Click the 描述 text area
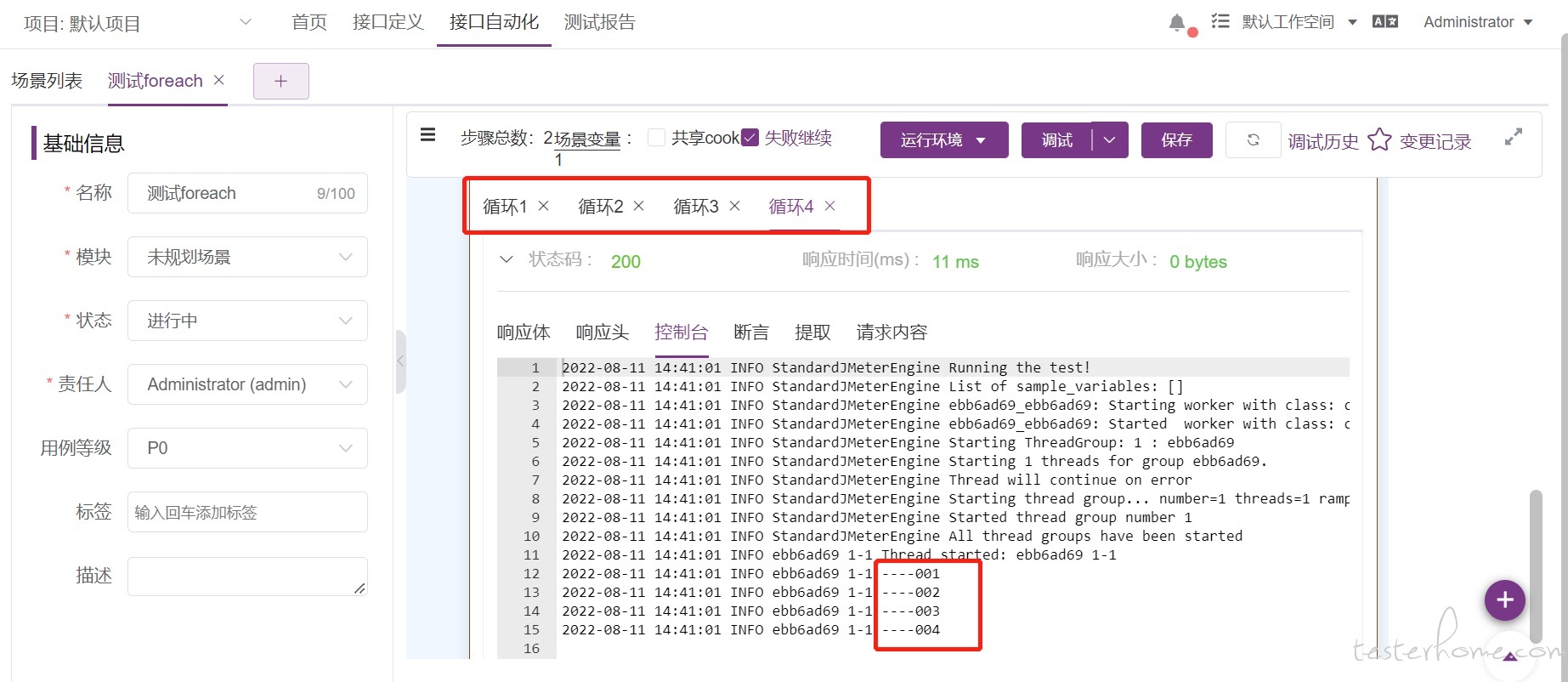 [247, 577]
